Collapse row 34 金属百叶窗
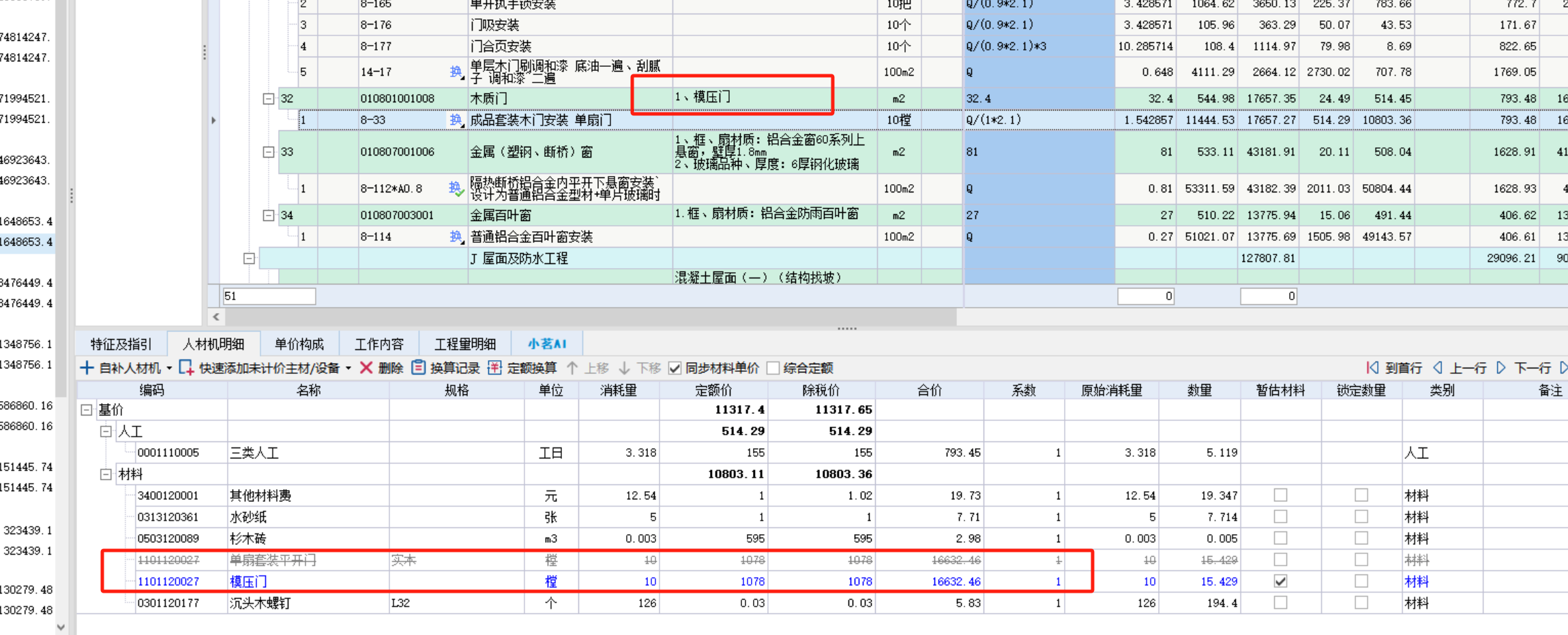 pos(269,216)
